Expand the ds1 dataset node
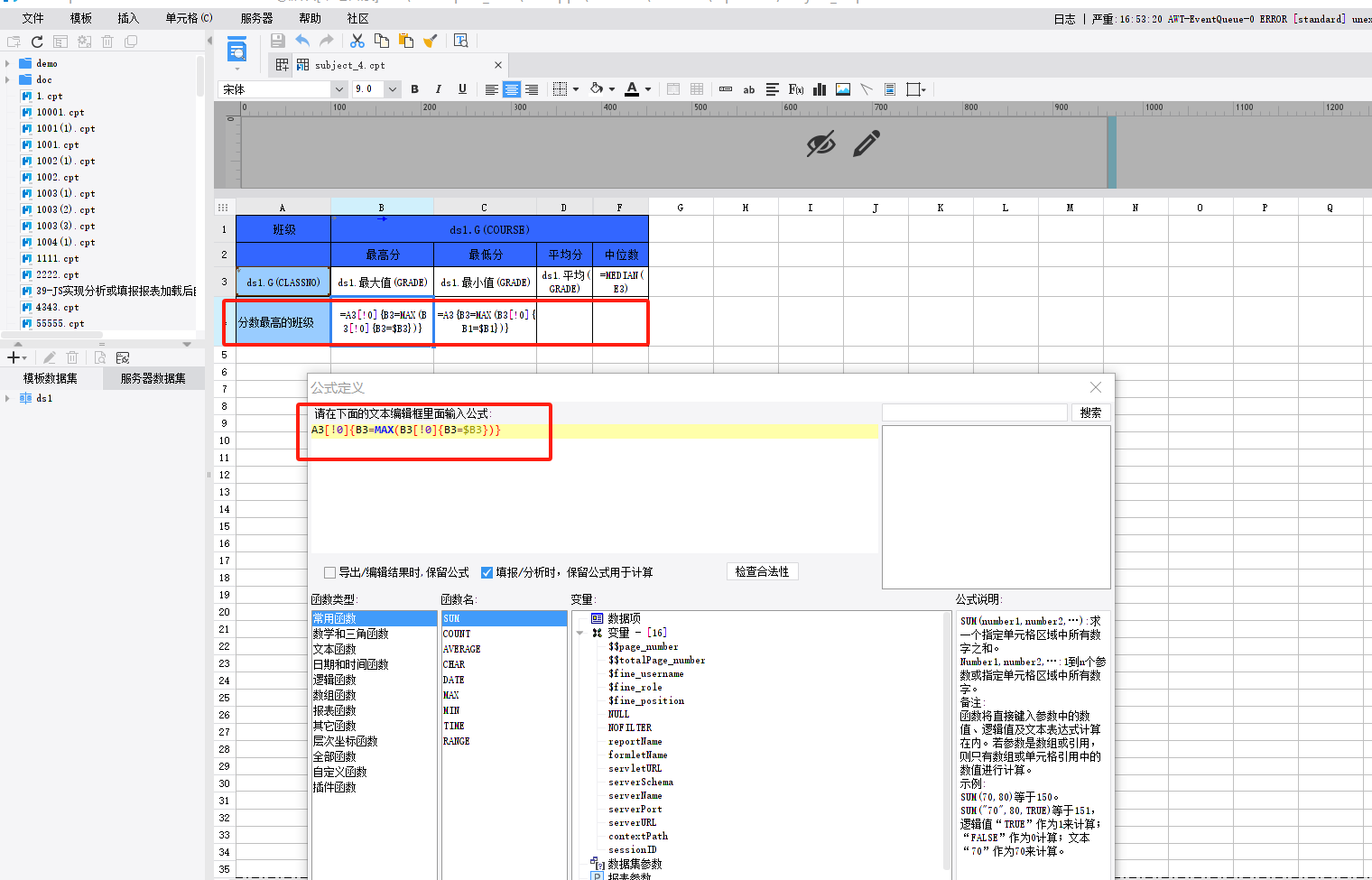The width and height of the screenshot is (1372, 880). click(8, 398)
